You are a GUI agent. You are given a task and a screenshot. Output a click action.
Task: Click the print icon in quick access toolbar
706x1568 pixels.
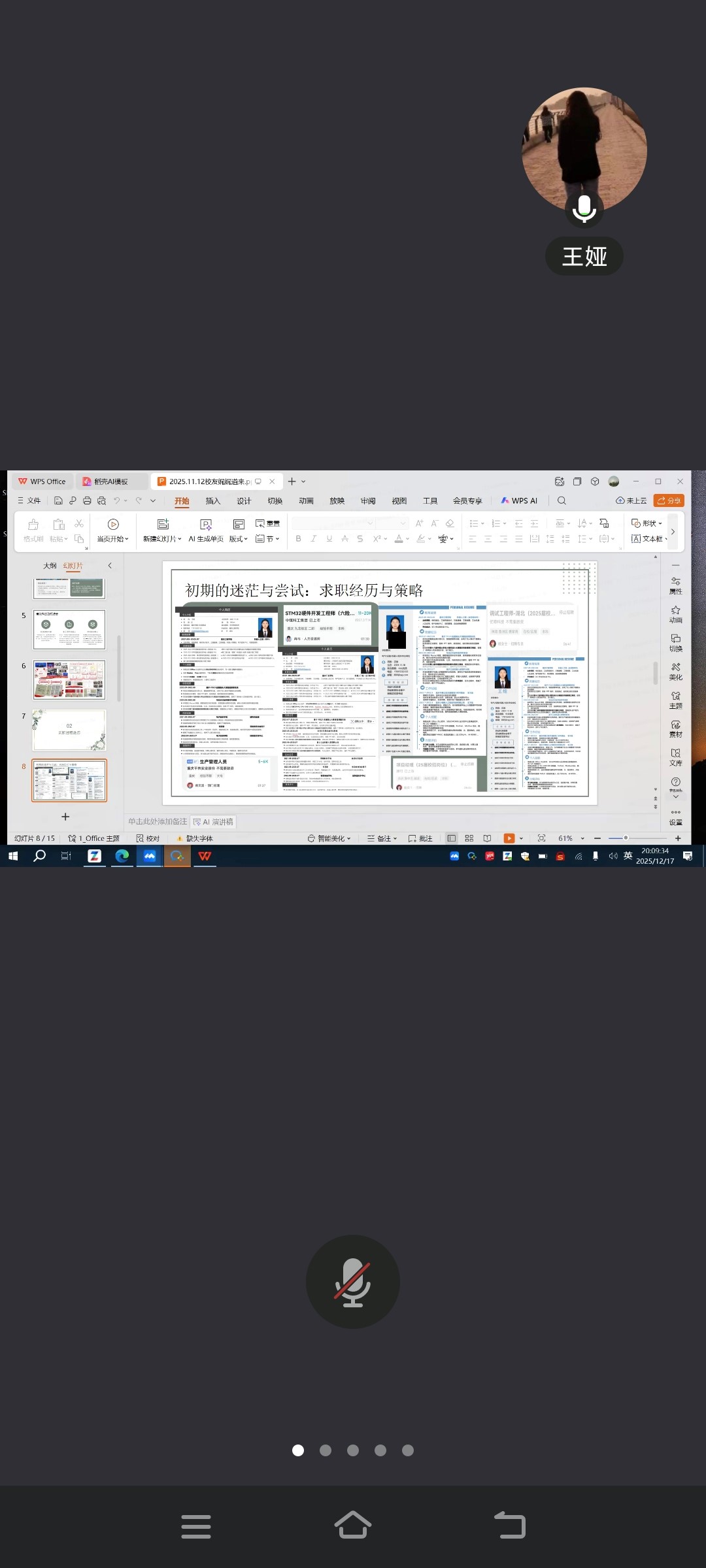(x=87, y=500)
